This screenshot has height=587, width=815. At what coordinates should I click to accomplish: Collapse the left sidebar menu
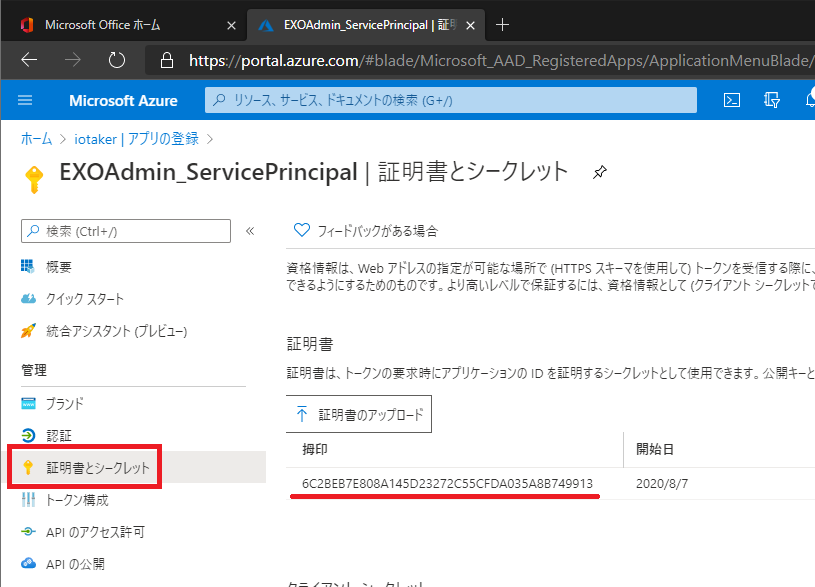coord(250,231)
